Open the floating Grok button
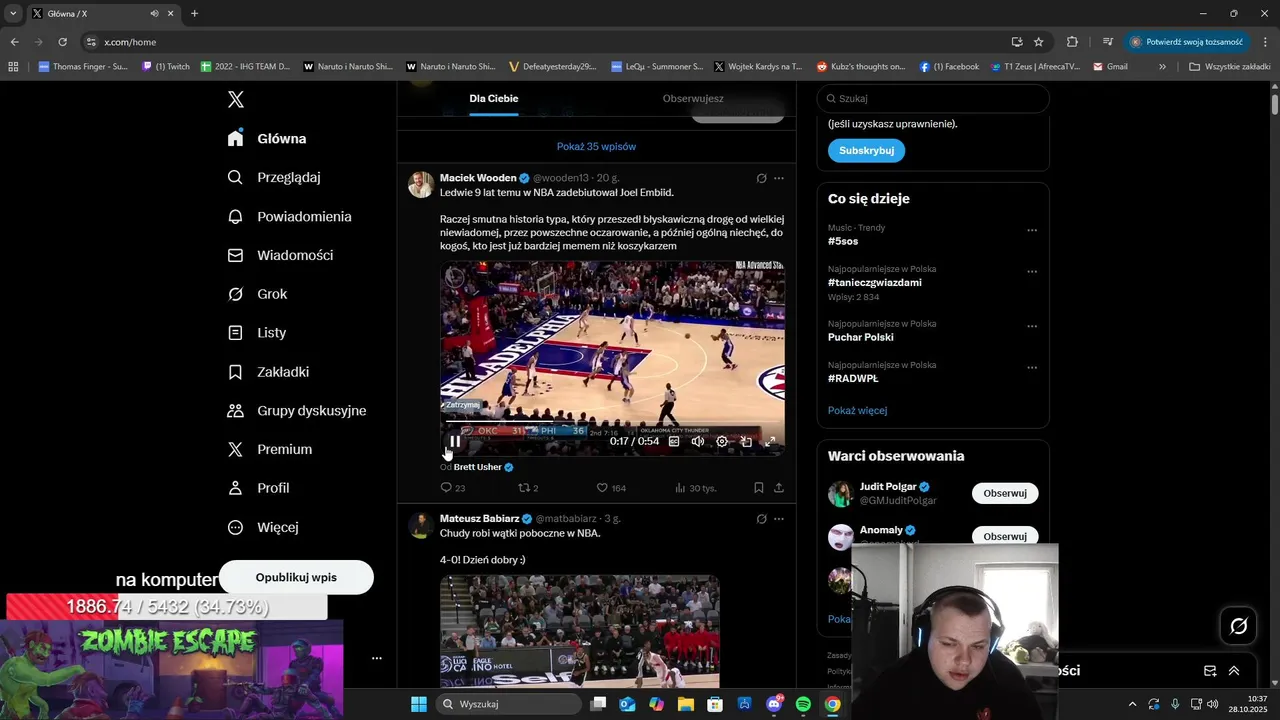Screen dimensions: 1280x720 (1239, 626)
